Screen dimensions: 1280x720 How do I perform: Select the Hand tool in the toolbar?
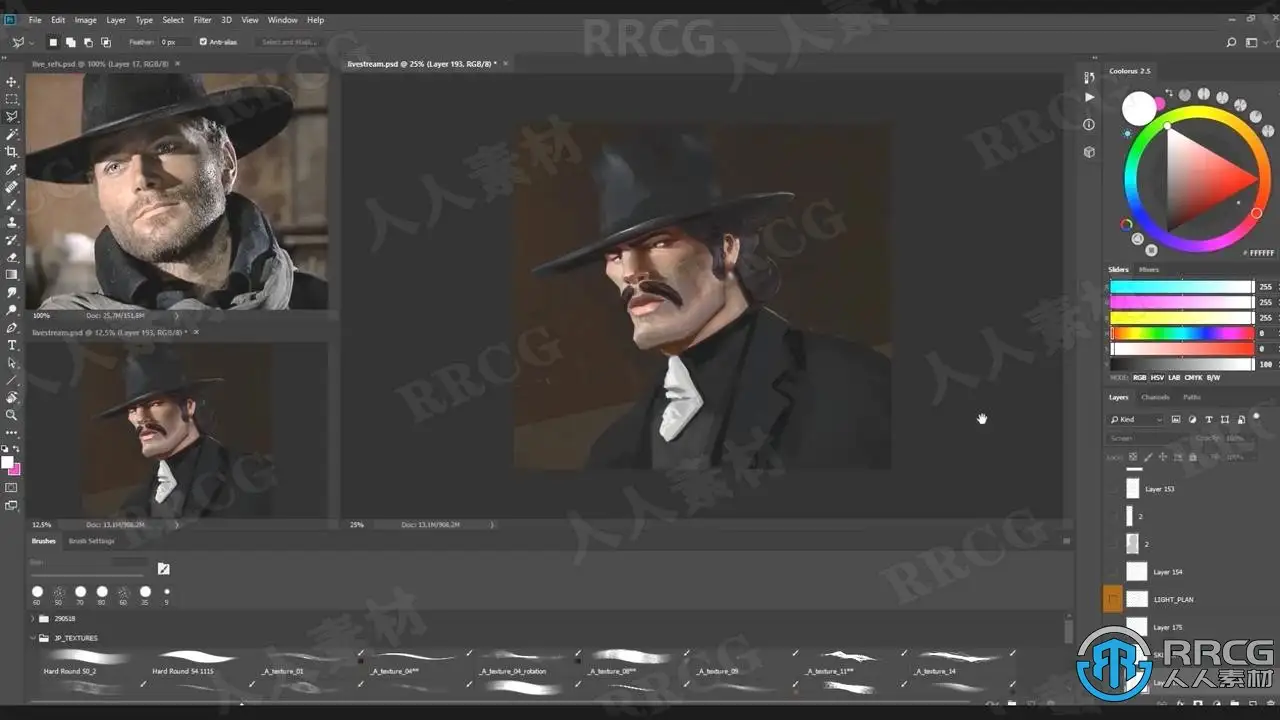(12, 397)
